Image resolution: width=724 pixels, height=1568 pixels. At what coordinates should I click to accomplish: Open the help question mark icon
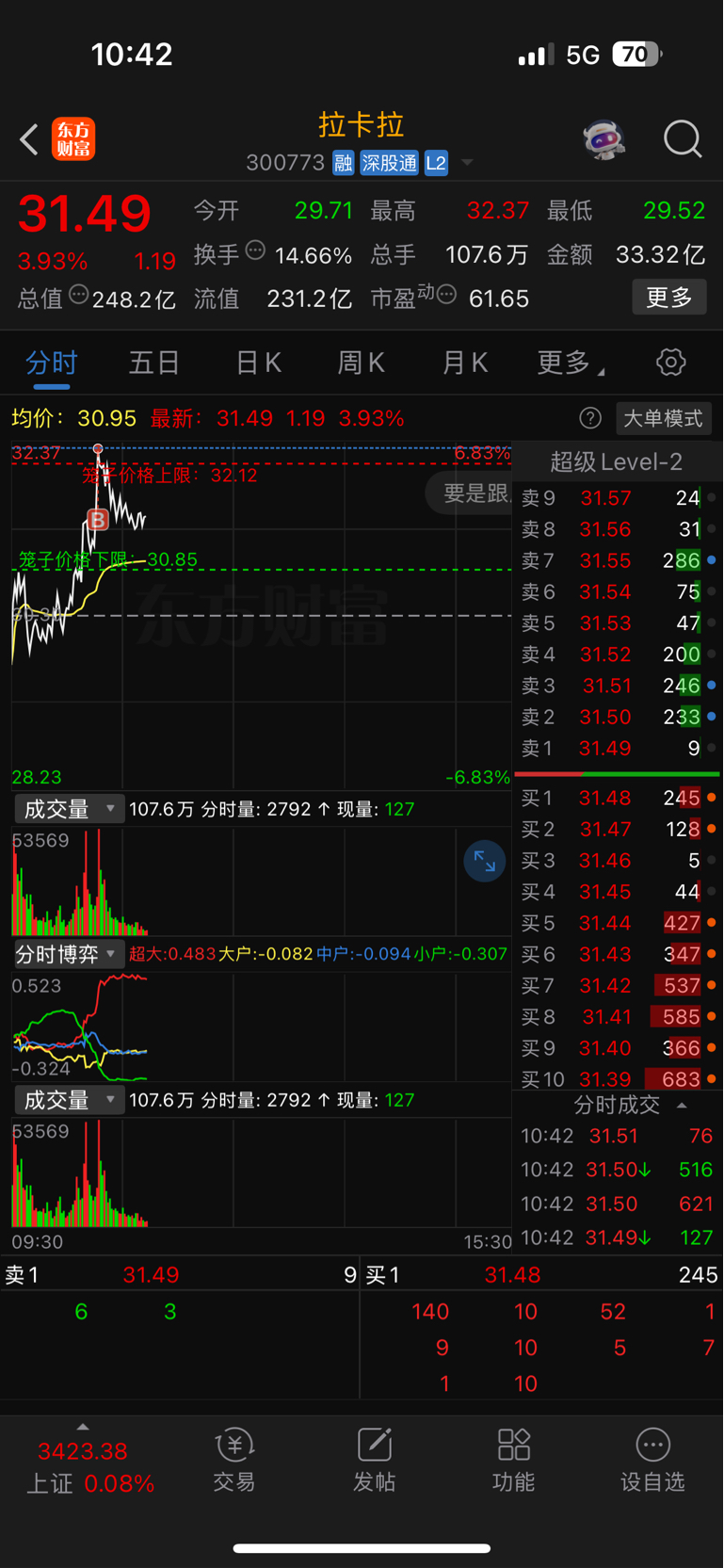tap(590, 418)
